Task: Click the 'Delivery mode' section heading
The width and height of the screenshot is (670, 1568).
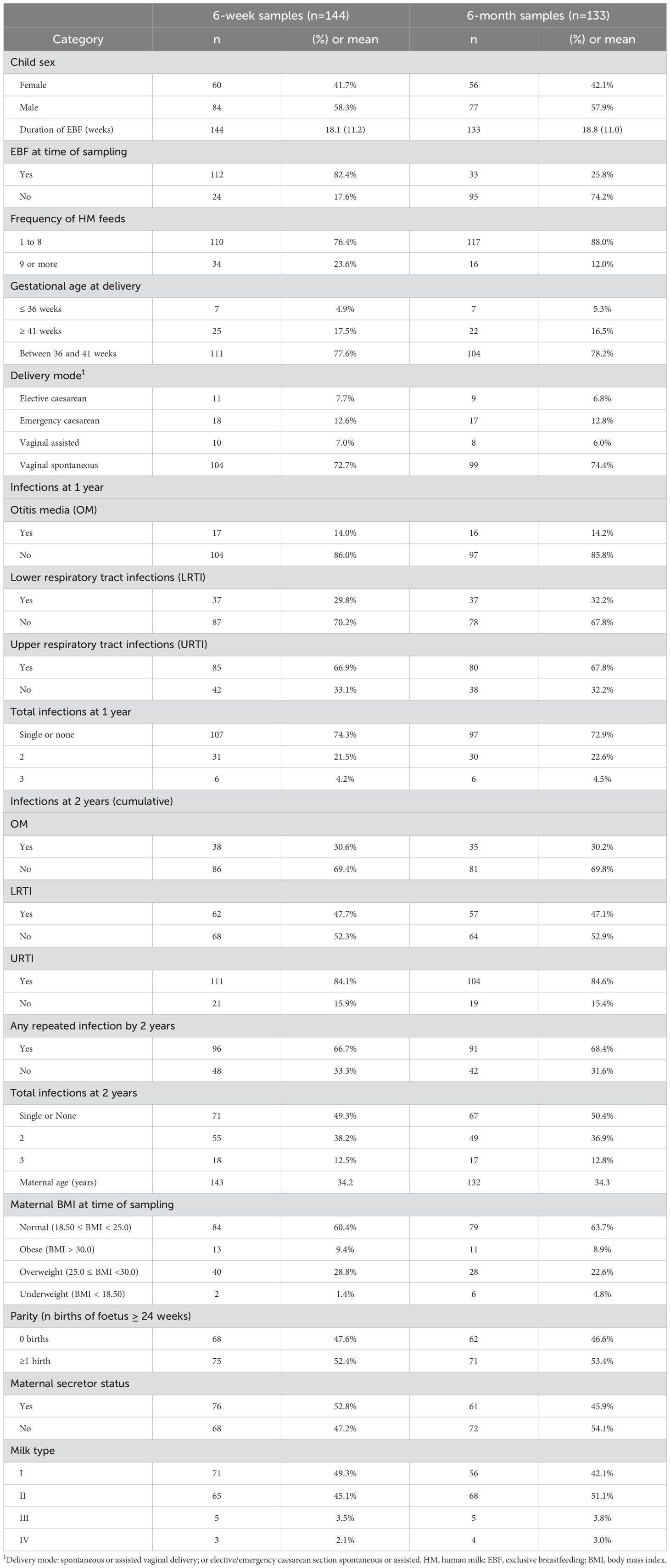Action: (x=45, y=375)
